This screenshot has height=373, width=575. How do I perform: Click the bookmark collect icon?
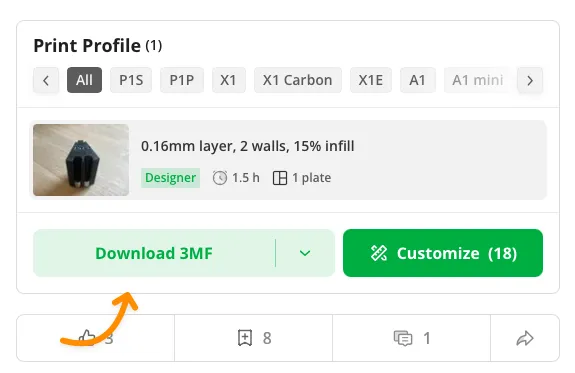pyautogui.click(x=245, y=338)
